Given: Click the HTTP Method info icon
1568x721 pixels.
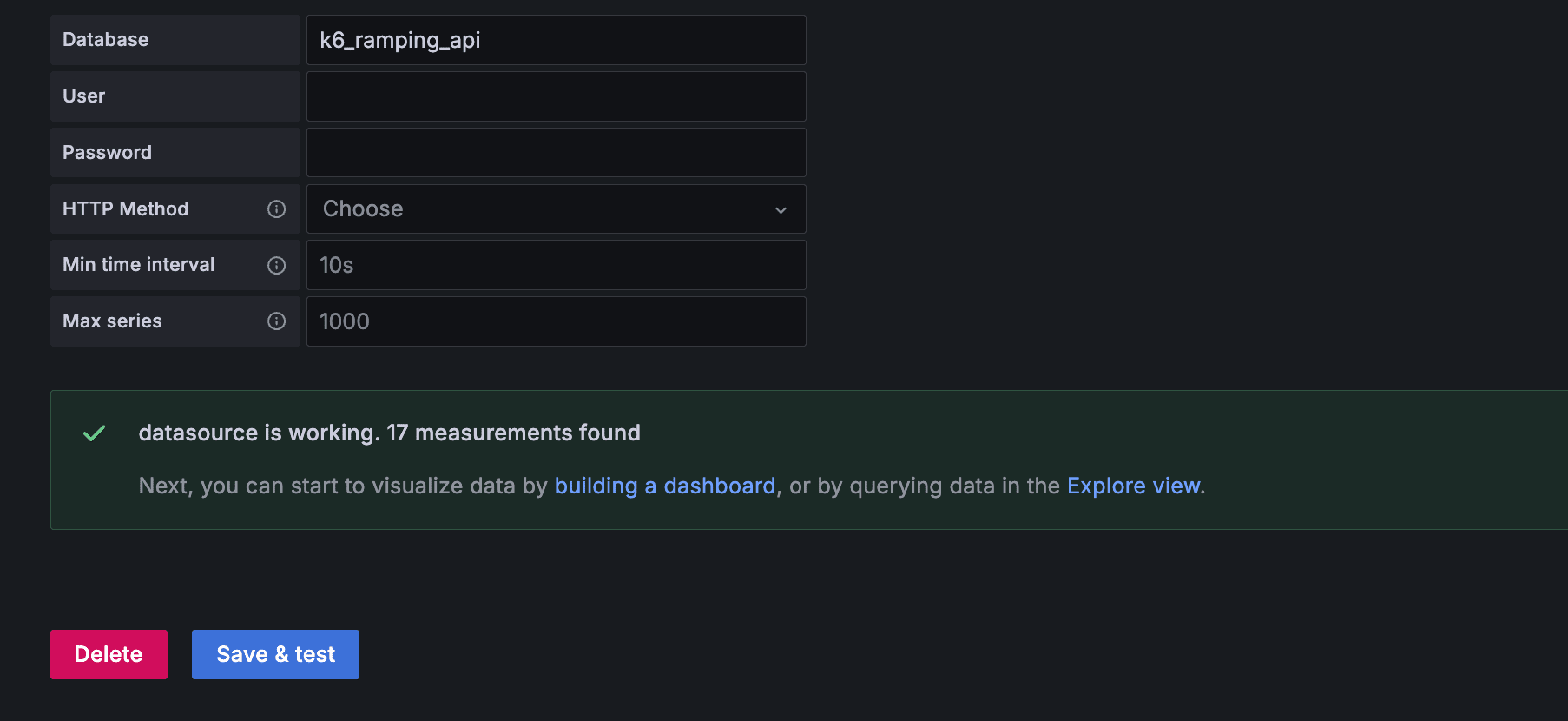Looking at the screenshot, I should [276, 209].
